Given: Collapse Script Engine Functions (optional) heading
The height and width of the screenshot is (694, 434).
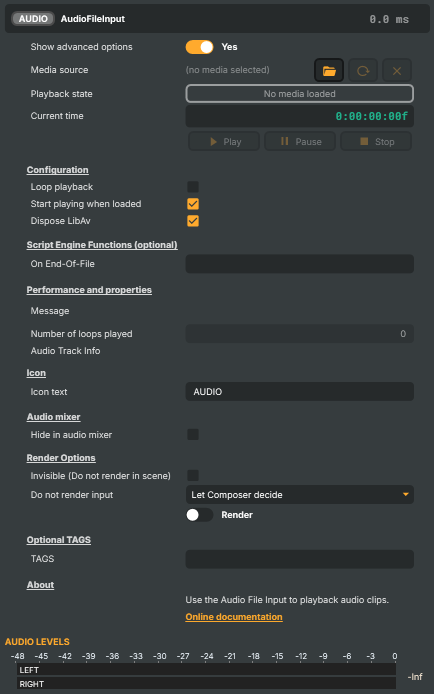Looking at the screenshot, I should click(x=102, y=245).
